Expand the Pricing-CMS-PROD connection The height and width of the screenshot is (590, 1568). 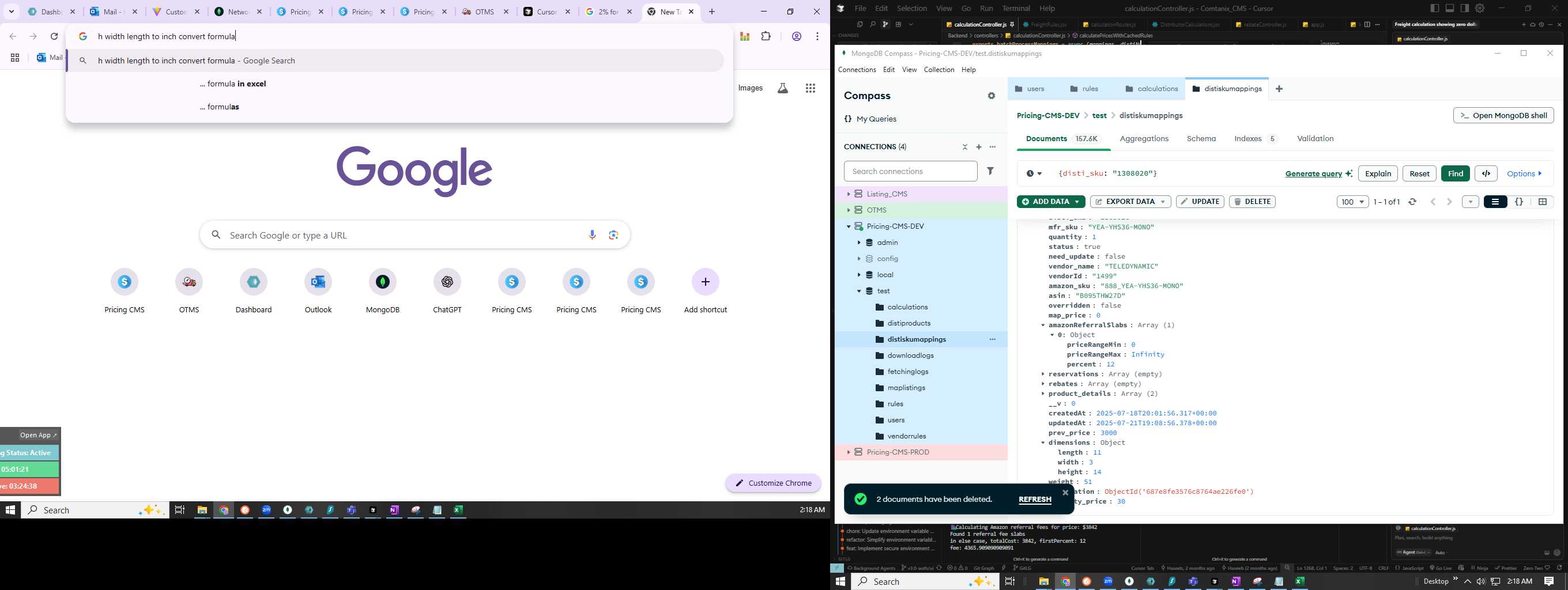point(849,452)
